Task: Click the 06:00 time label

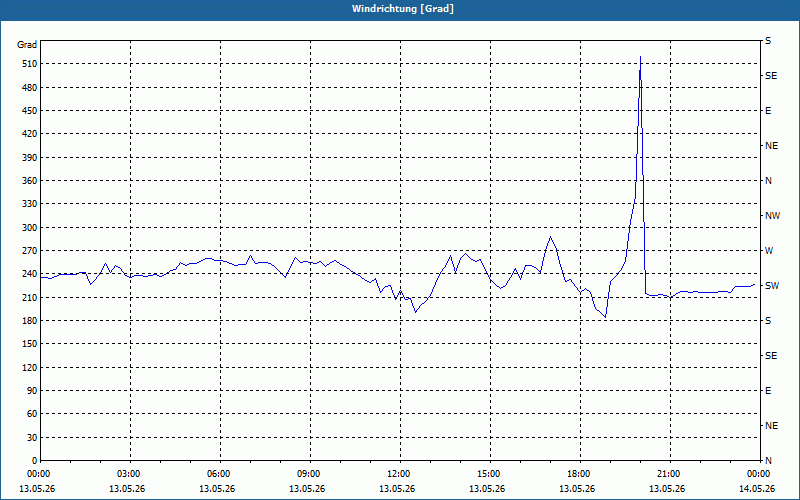Action: (220, 474)
